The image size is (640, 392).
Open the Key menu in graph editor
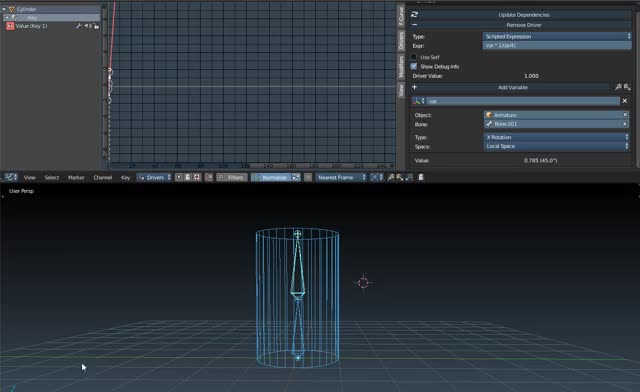125,178
